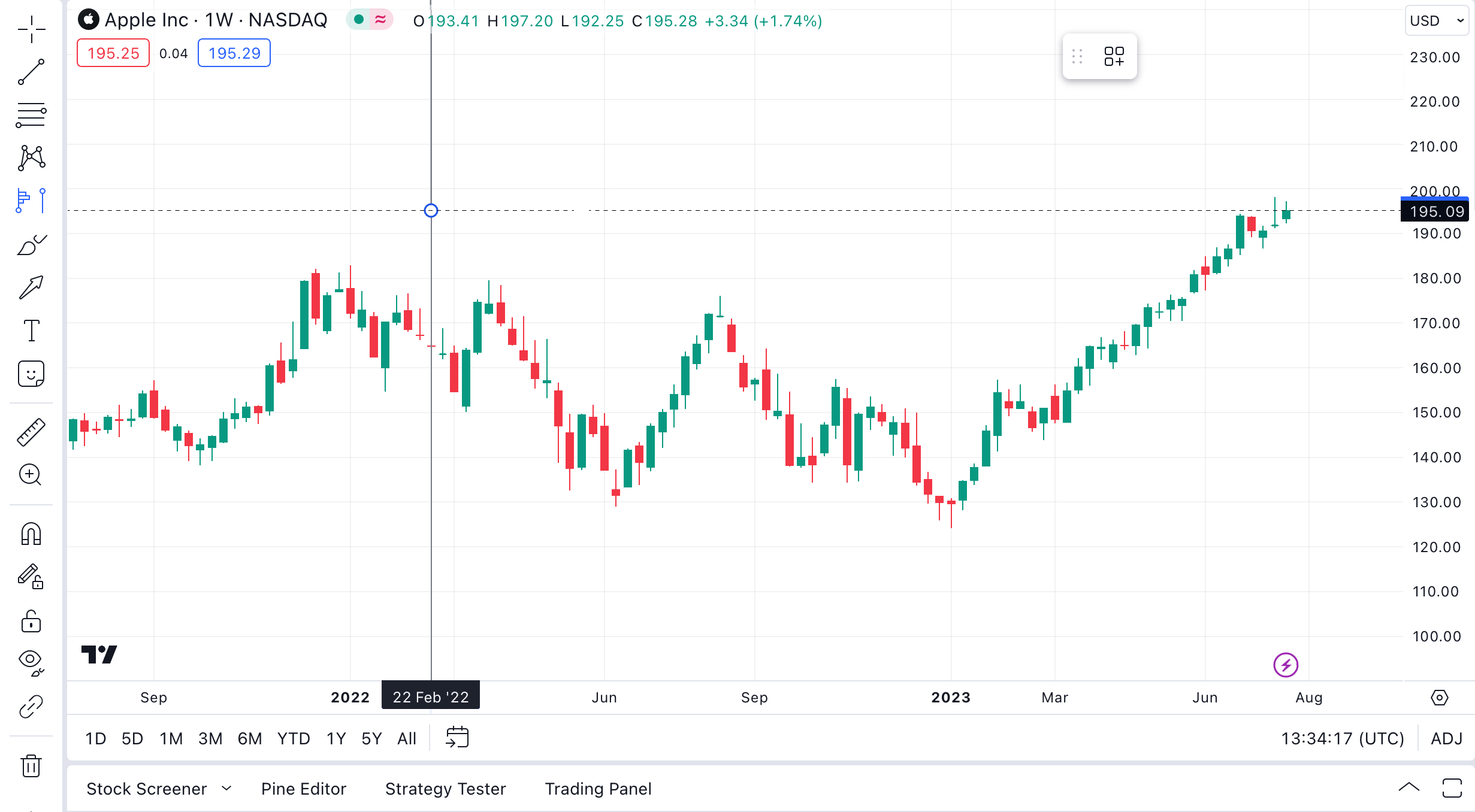Viewport: 1475px width, 812px height.
Task: Click the 22 Feb '22 date marker
Action: pyautogui.click(x=430, y=697)
